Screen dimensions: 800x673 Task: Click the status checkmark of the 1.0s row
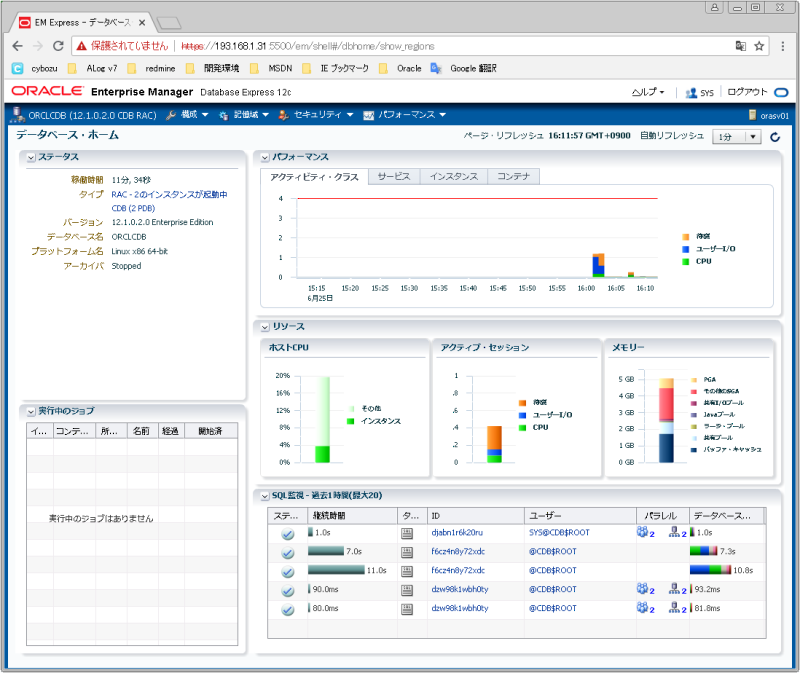coord(288,534)
